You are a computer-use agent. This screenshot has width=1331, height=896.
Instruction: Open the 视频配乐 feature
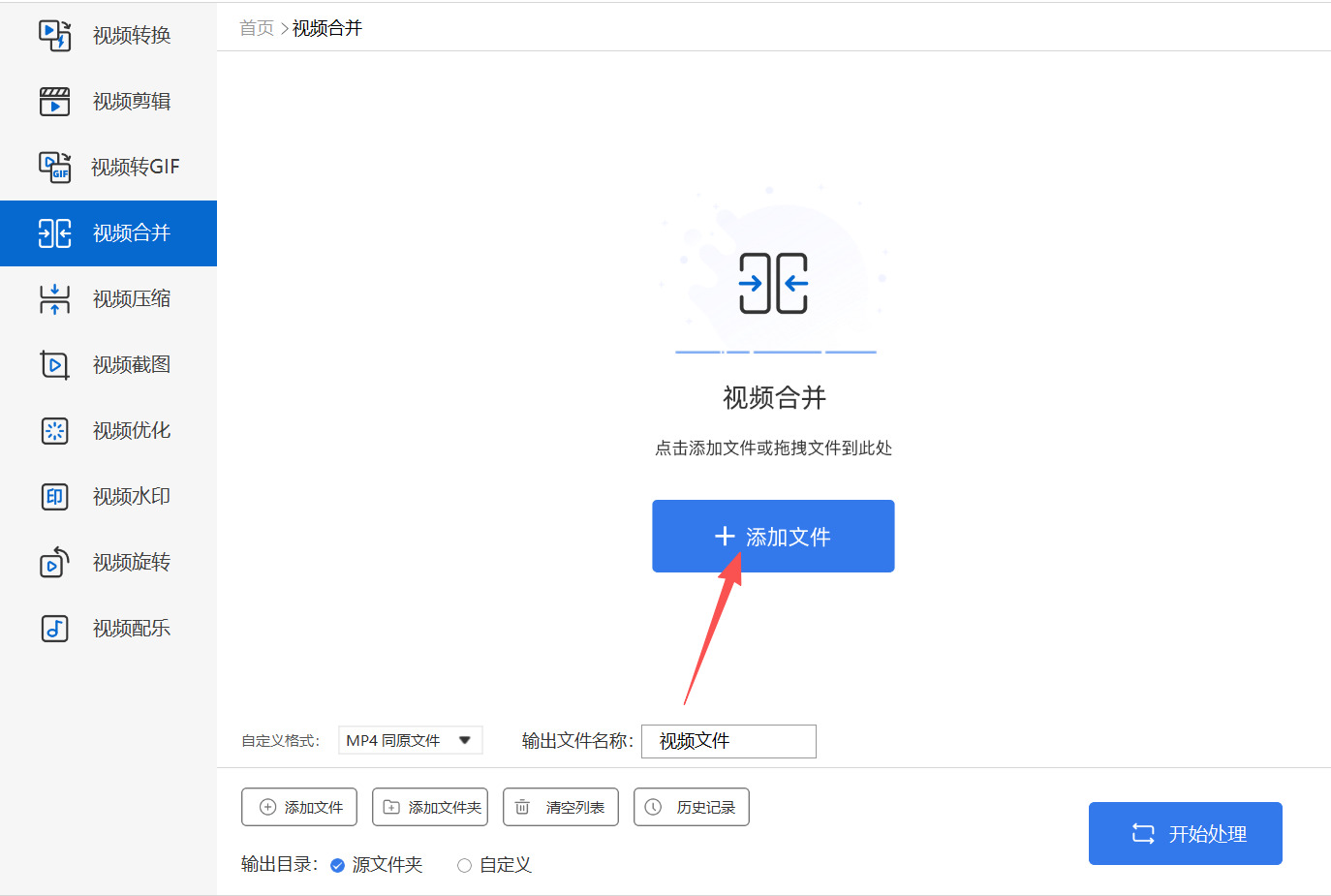click(108, 628)
